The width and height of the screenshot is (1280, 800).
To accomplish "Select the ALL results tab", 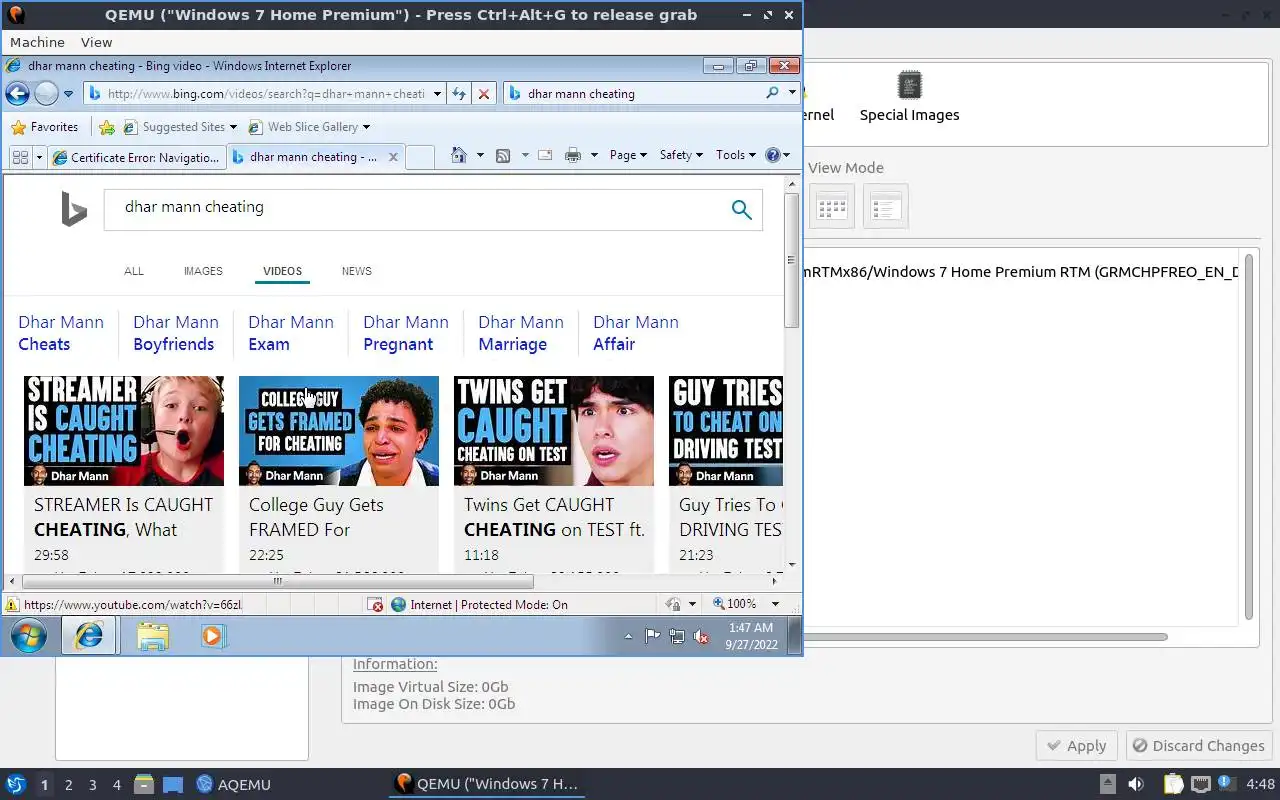I will point(134,271).
